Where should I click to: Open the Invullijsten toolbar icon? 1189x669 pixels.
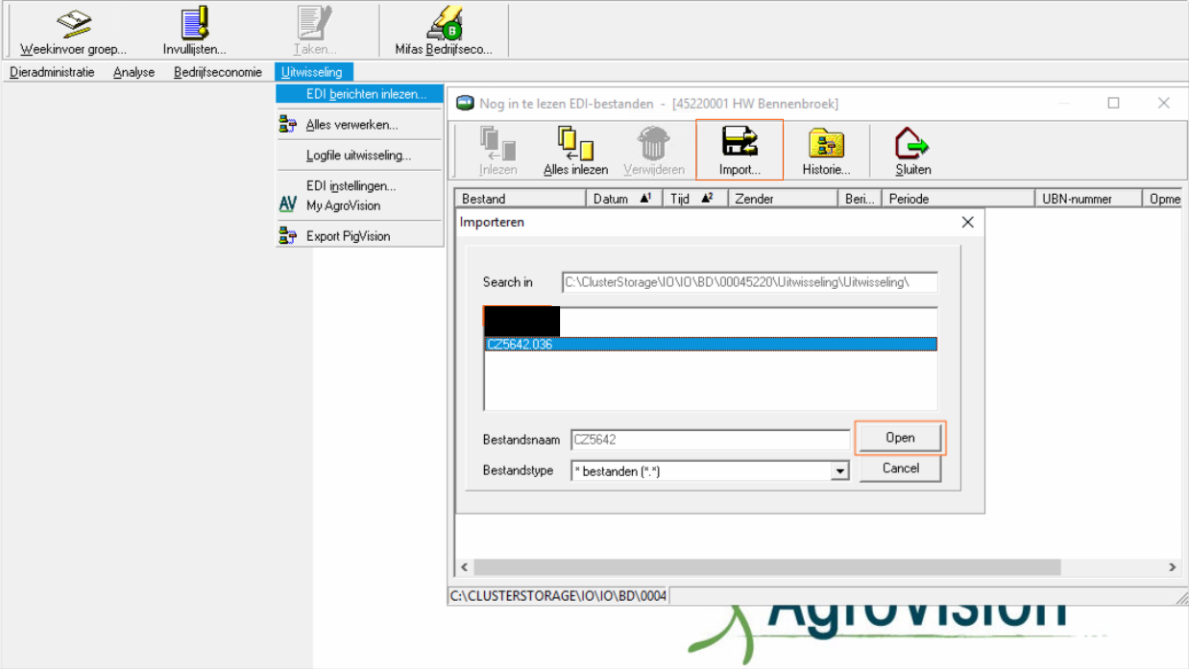point(194,24)
